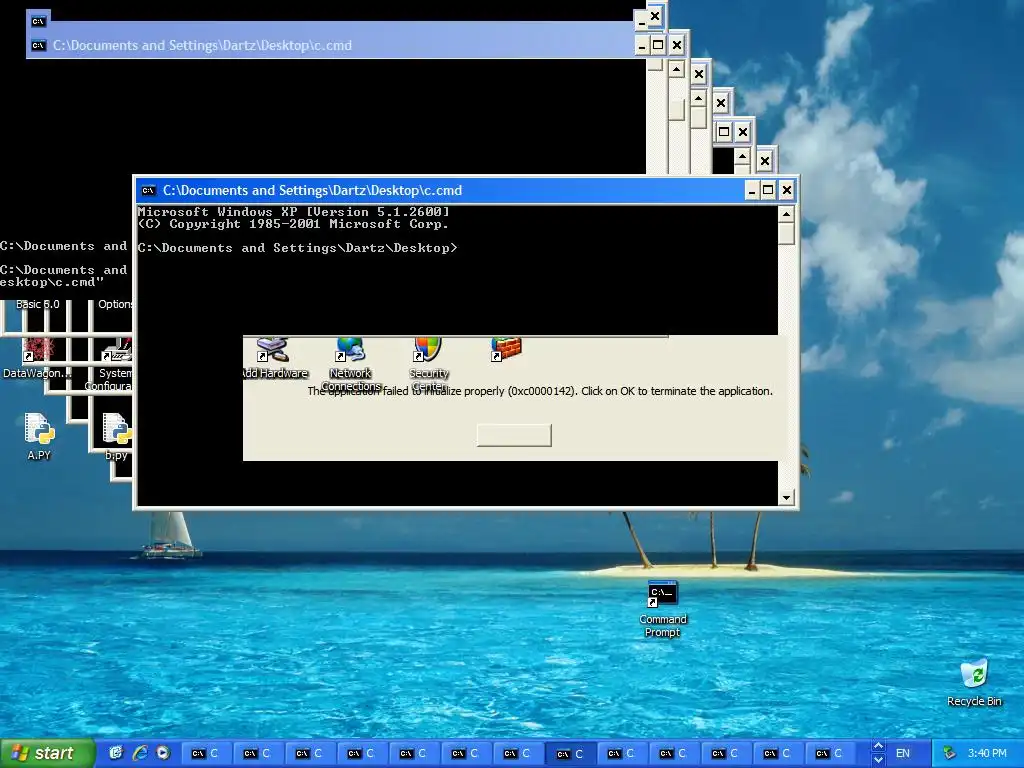The image size is (1024, 768).
Task: Click the front cmd window's scrollbar thumb
Action: pyautogui.click(x=786, y=234)
